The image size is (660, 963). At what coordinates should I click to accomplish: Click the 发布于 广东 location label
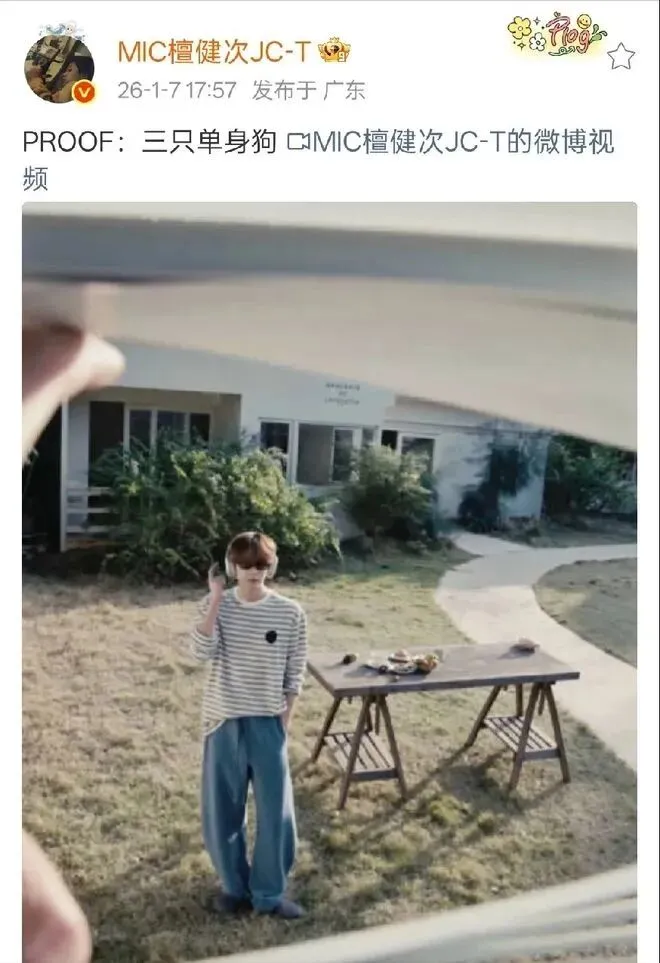click(x=309, y=90)
